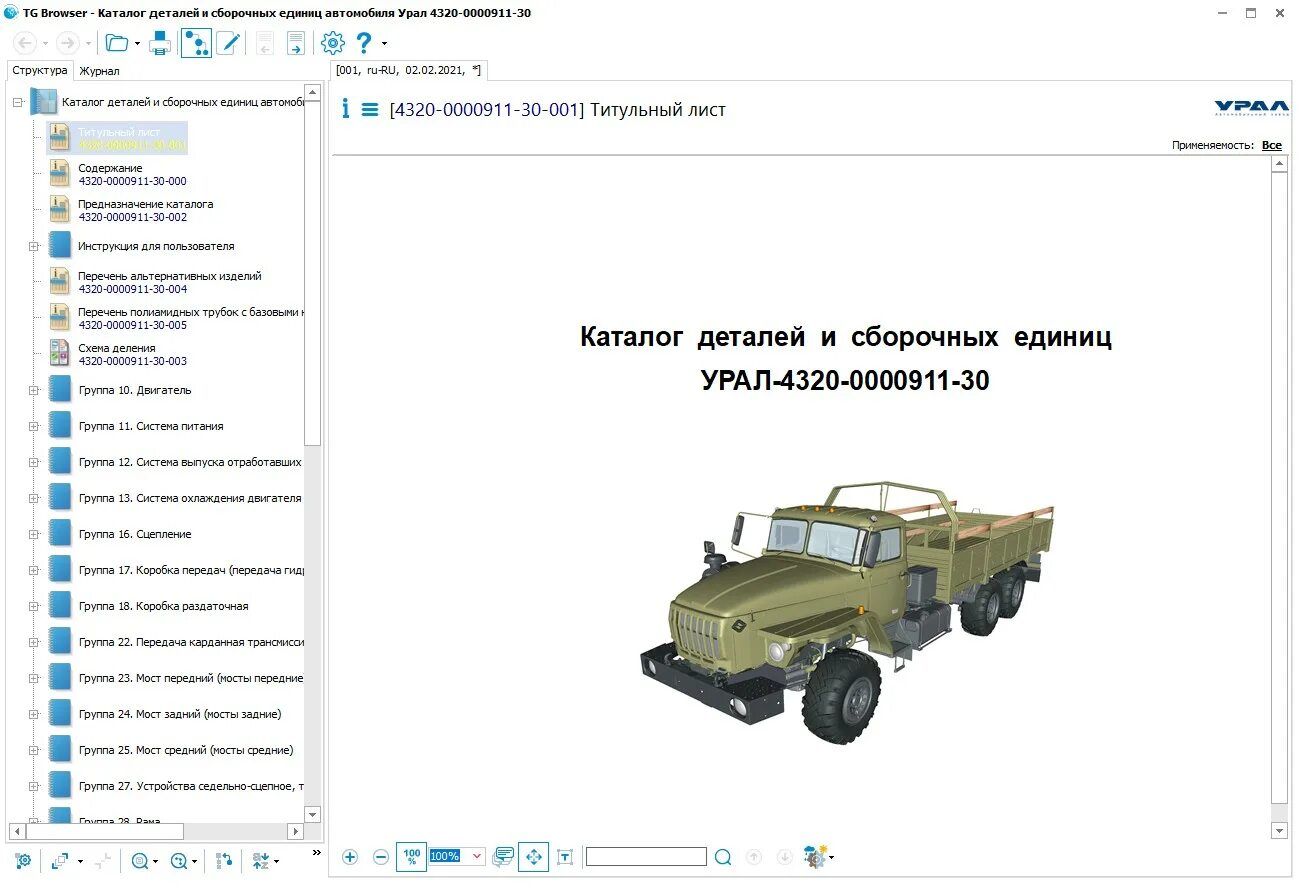Select the text selection tool near the zoom controls
The width and height of the screenshot is (1298, 885).
coord(566,857)
